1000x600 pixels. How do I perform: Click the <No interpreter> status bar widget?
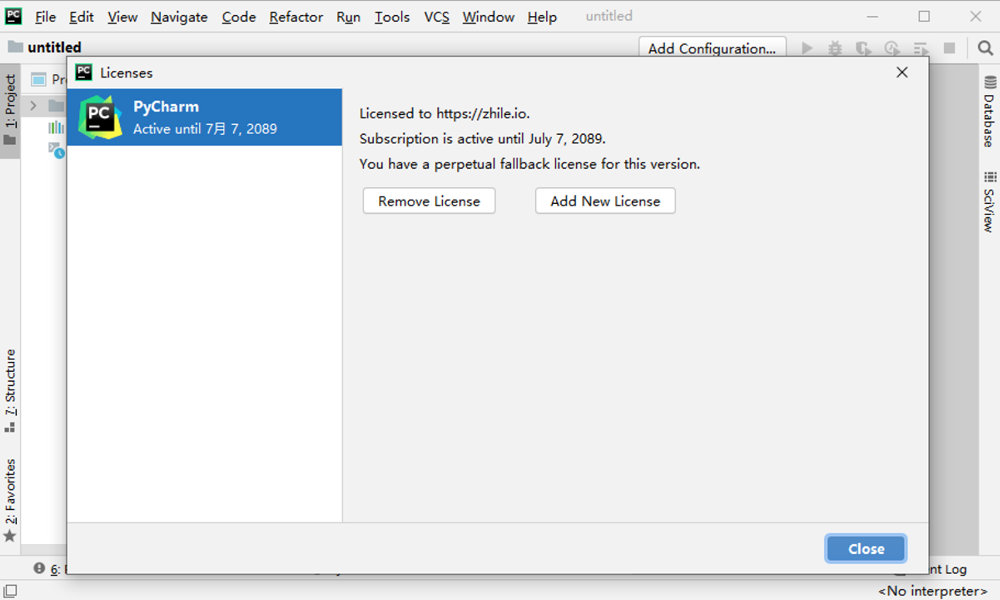click(932, 590)
